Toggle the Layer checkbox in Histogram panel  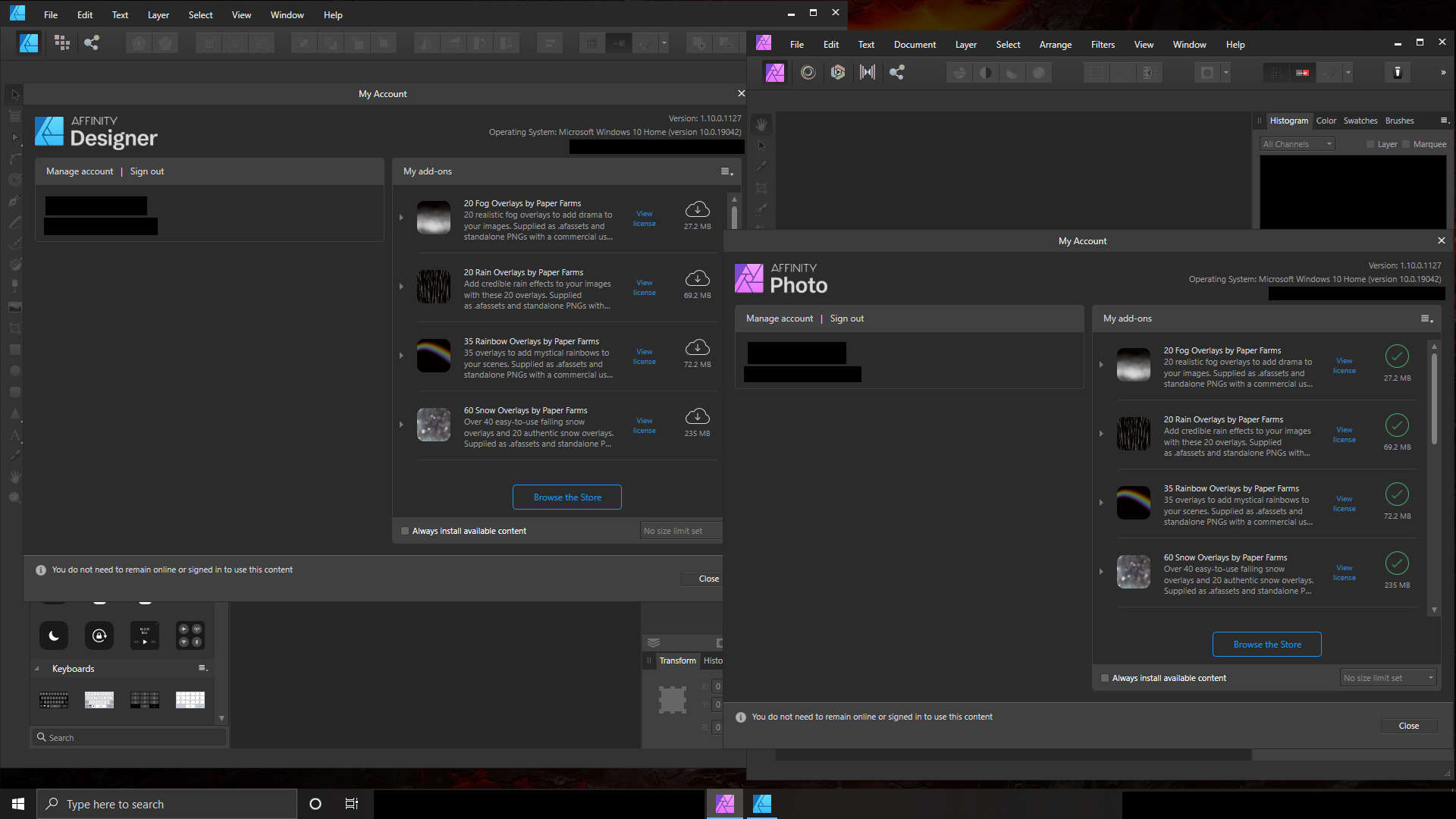coord(1370,144)
